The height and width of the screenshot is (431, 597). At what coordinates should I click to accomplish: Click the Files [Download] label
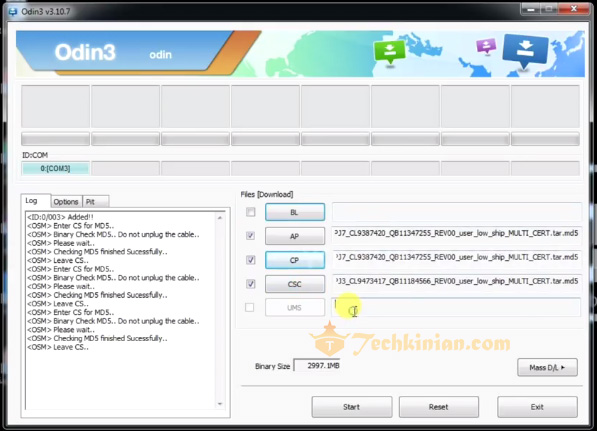click(267, 195)
